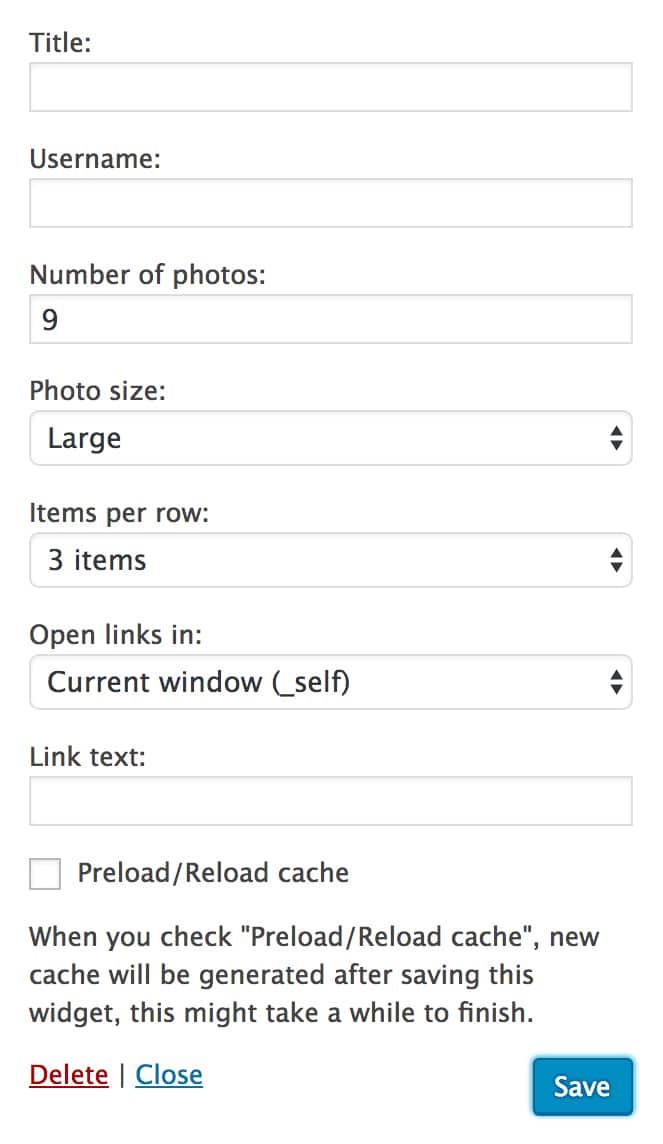Click the Number of photos field showing 9
The width and height of the screenshot is (663, 1144).
(330, 318)
